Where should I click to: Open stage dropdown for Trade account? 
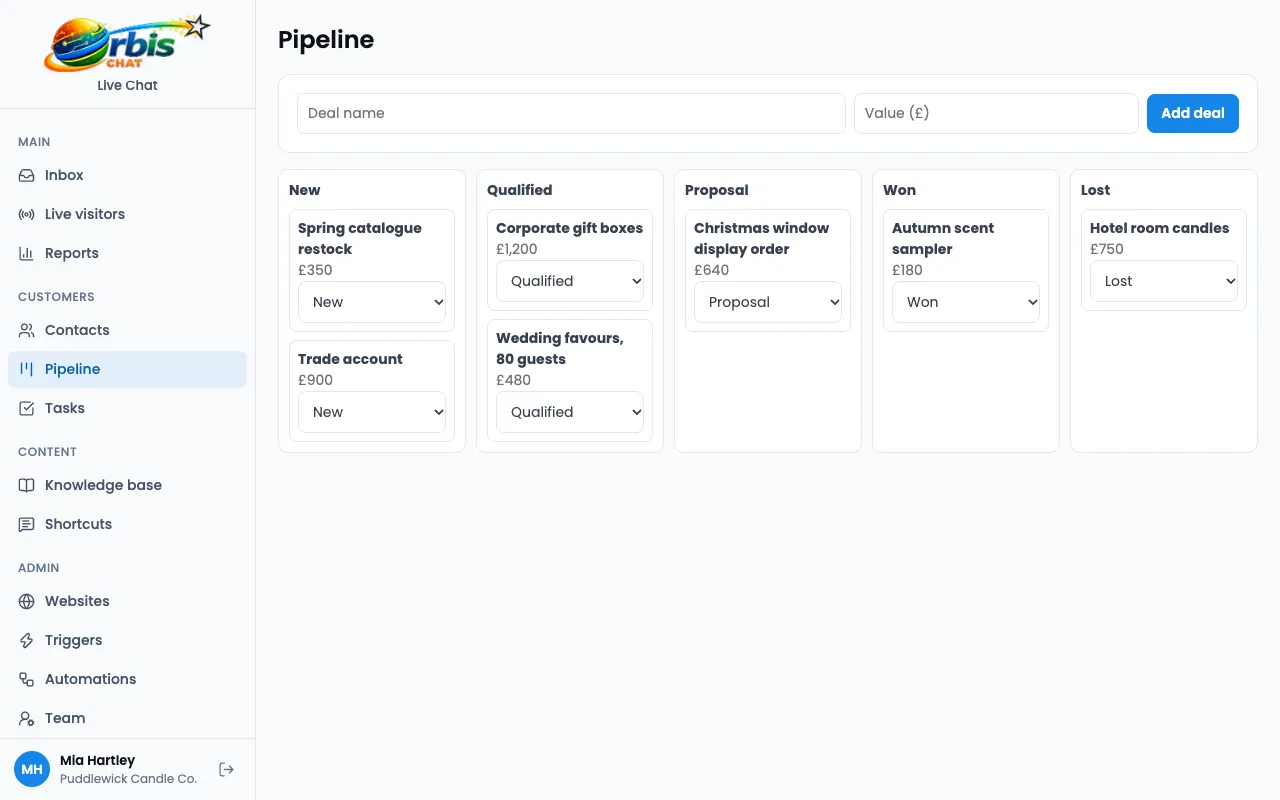[372, 412]
